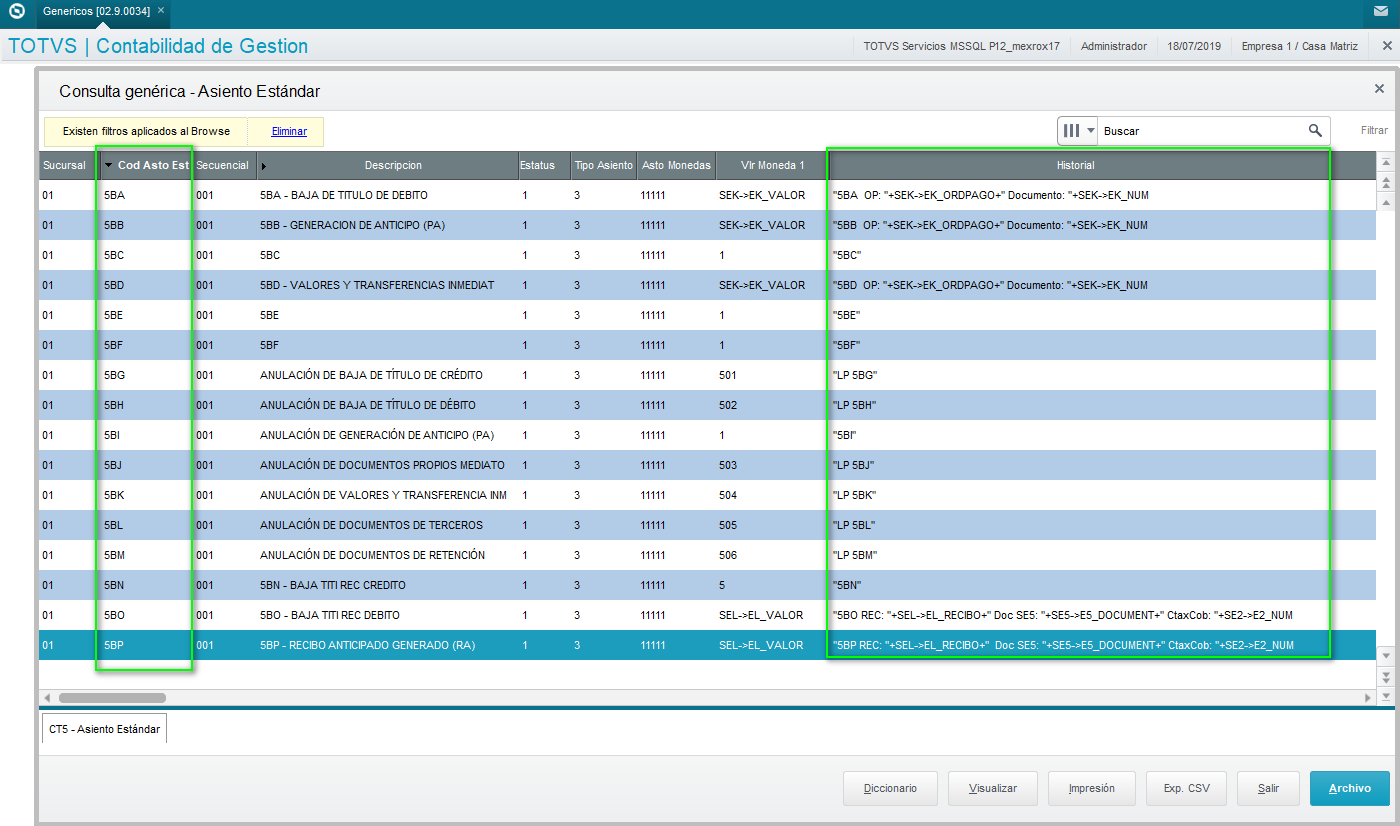
Task: Select ANULACIÓN DE VALORES Y TRANSFERENCIA row
Action: [707, 495]
